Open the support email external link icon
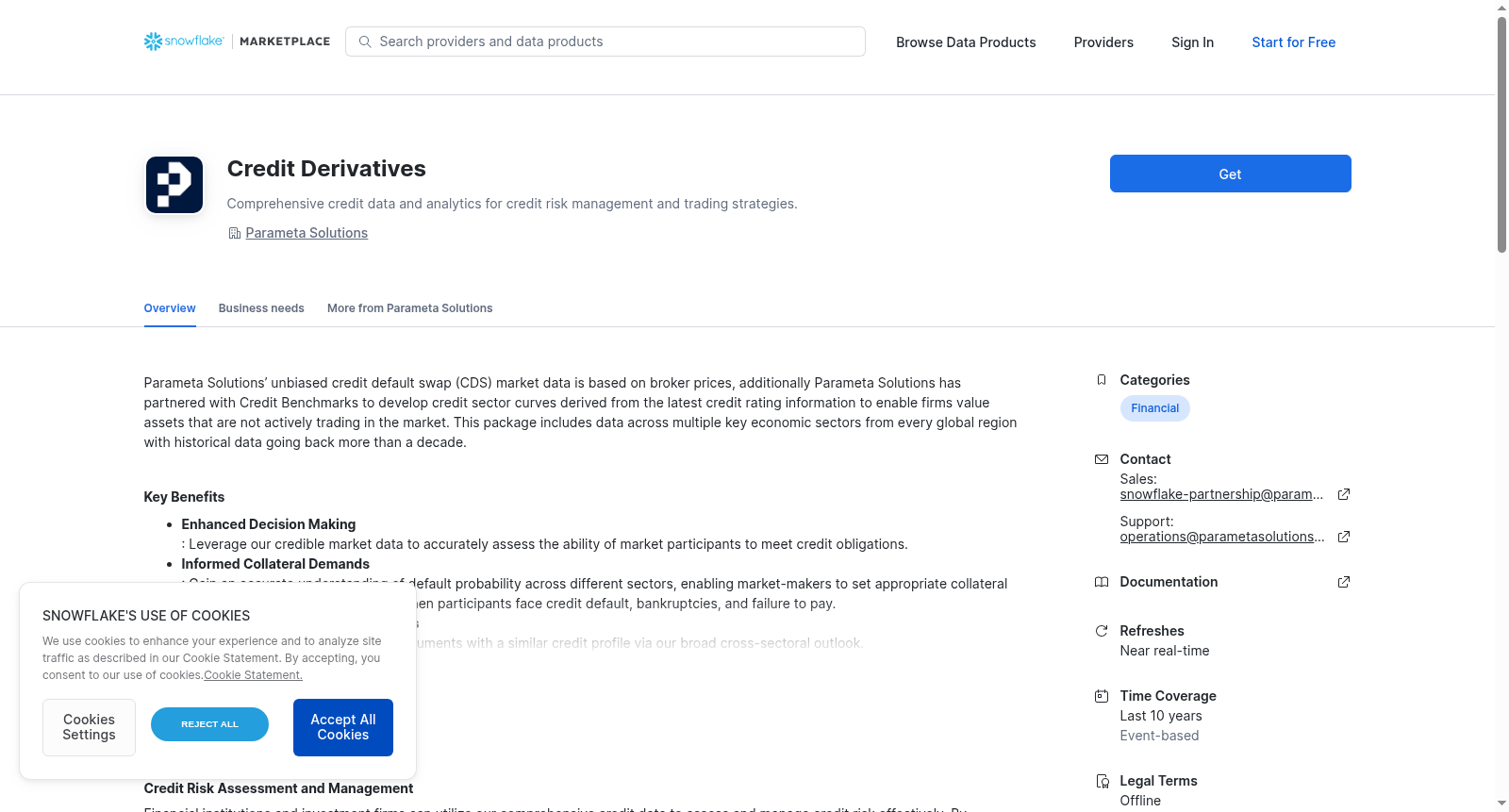Viewport: 1509px width, 812px height. [1344, 537]
